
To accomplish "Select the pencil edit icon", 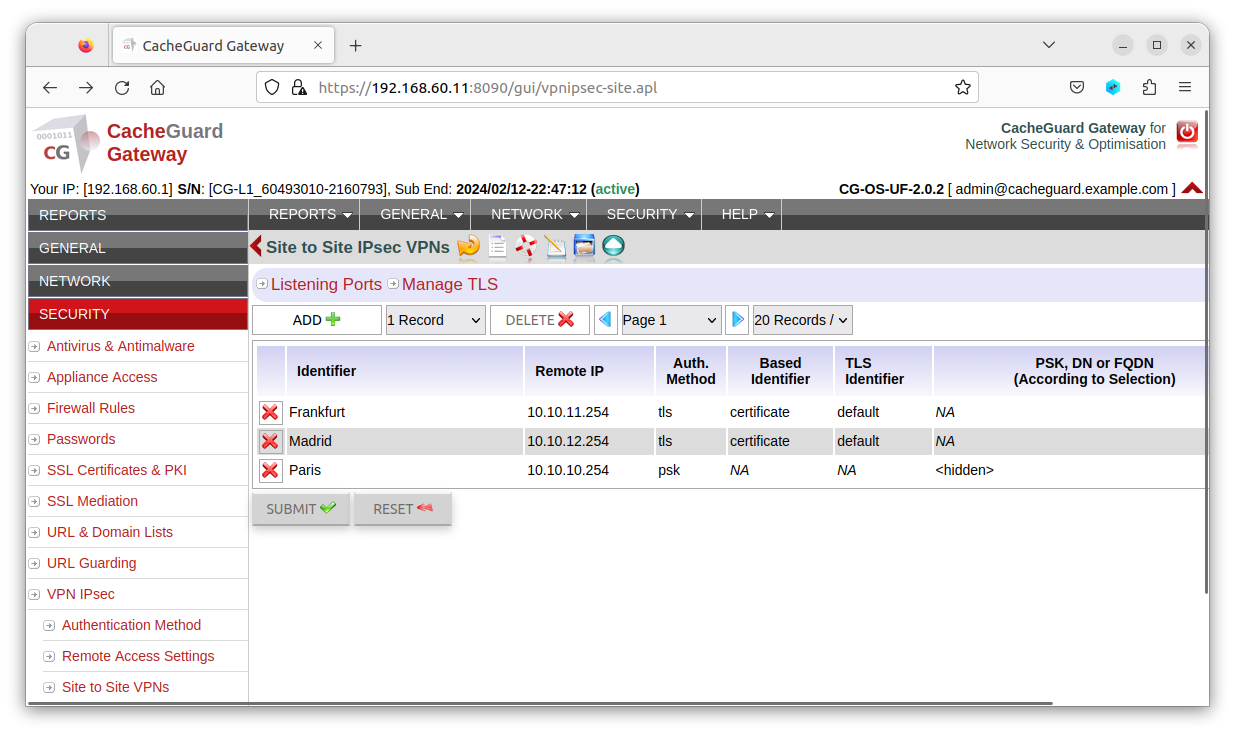I will click(555, 246).
